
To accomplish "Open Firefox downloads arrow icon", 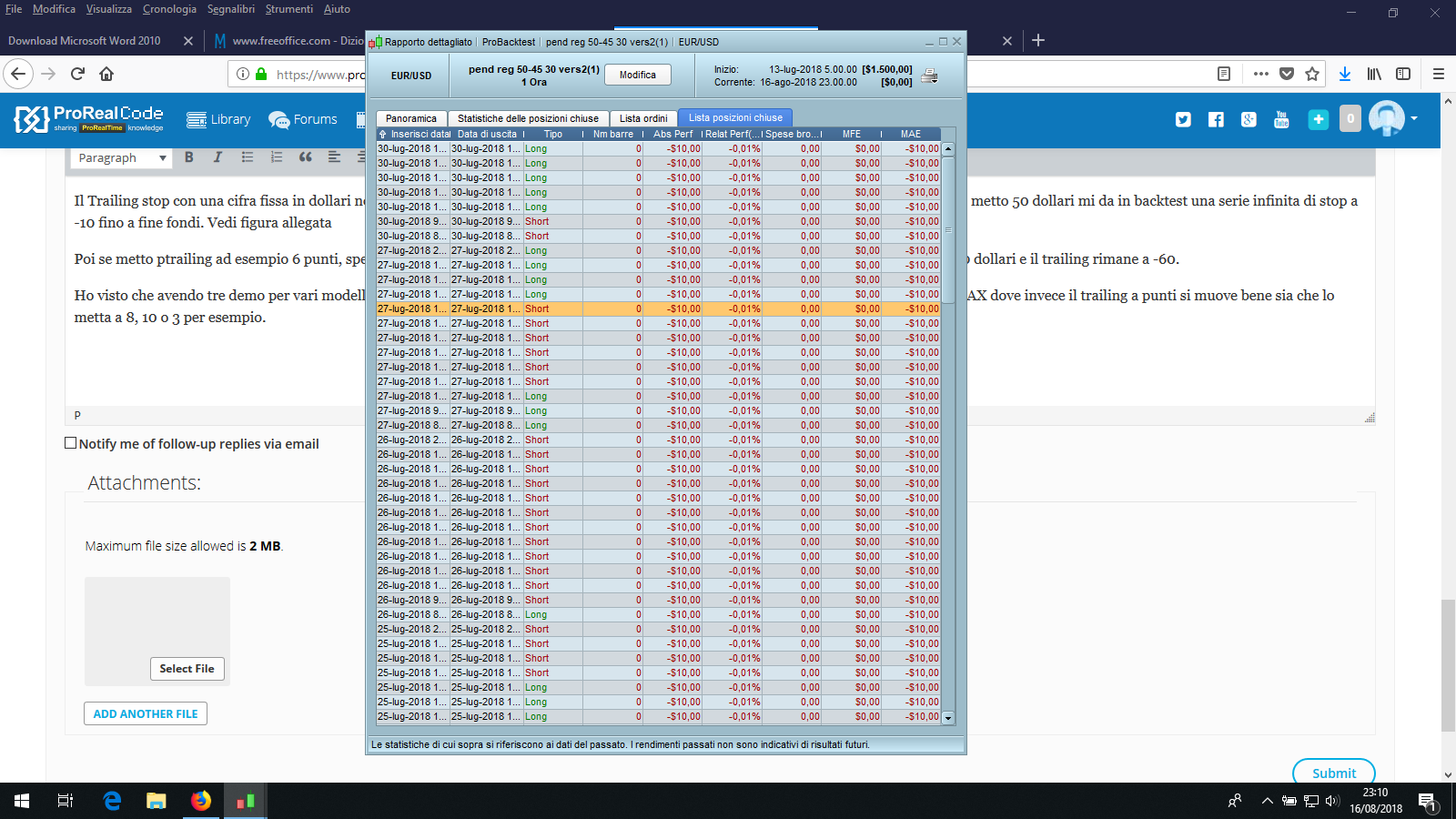I will (x=1344, y=74).
